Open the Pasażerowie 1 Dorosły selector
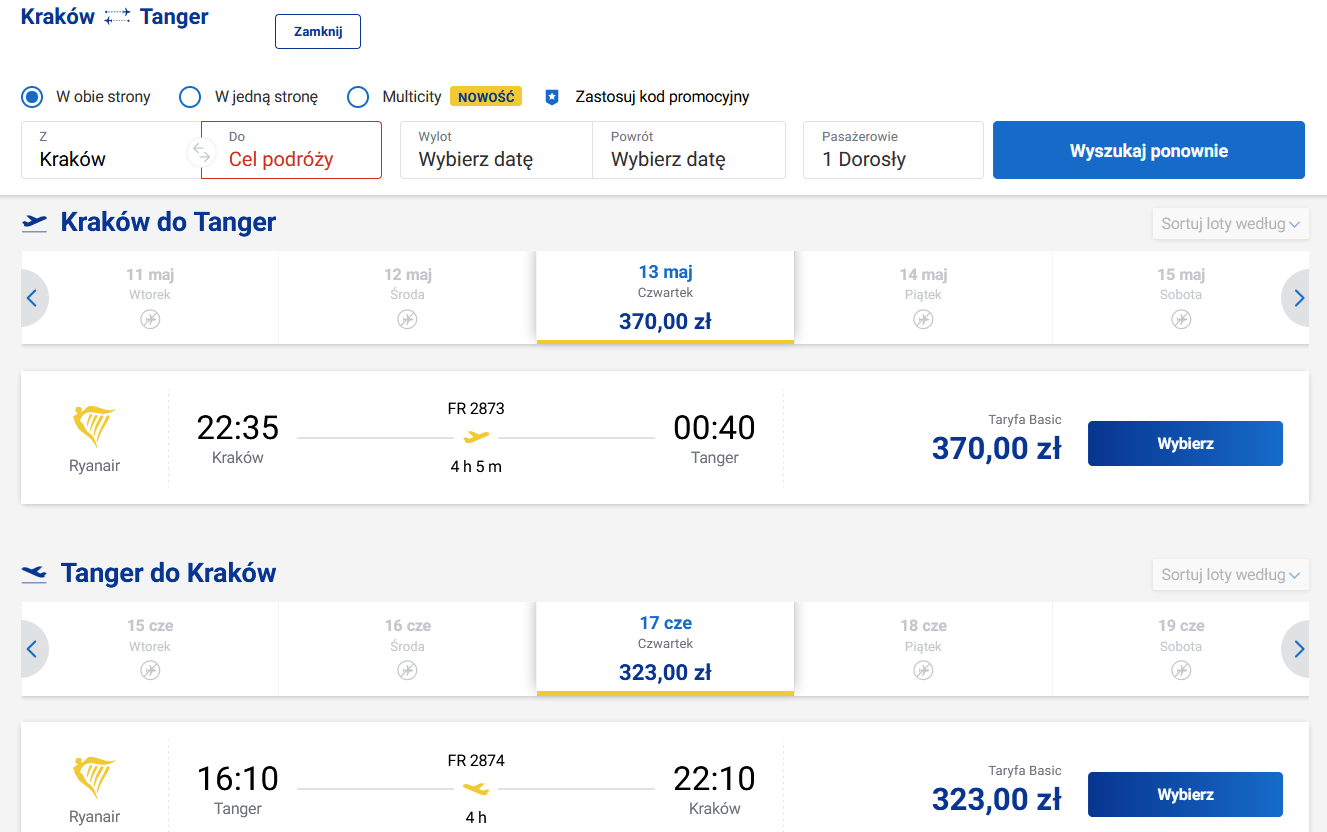Viewport: 1327px width, 832px height. tap(893, 150)
